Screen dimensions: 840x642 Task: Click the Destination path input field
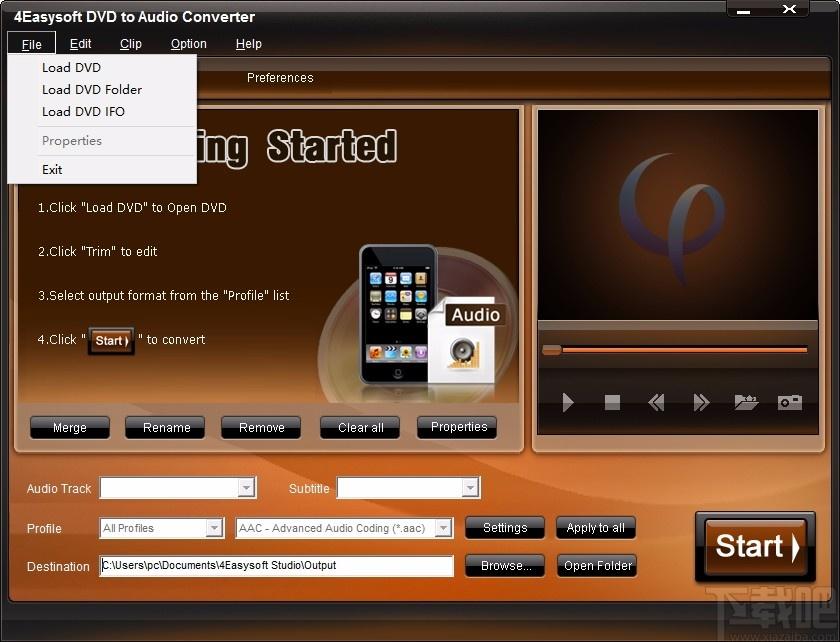pyautogui.click(x=276, y=566)
